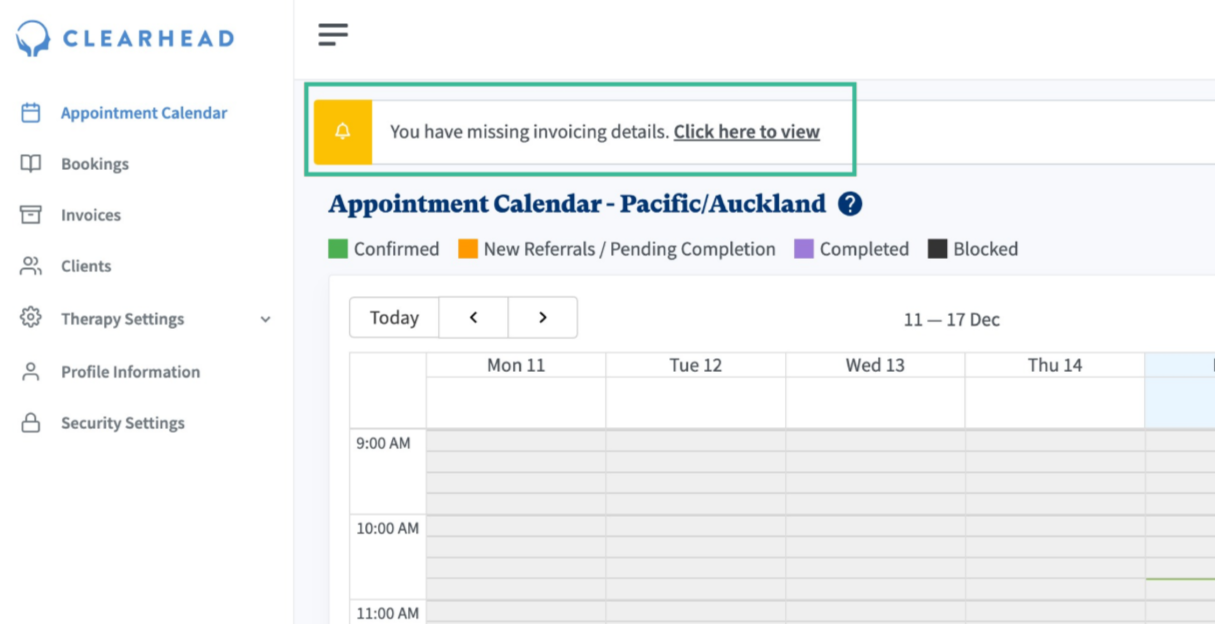Click the purple Completed legend swatch
The image size is (1215, 624).
[804, 249]
